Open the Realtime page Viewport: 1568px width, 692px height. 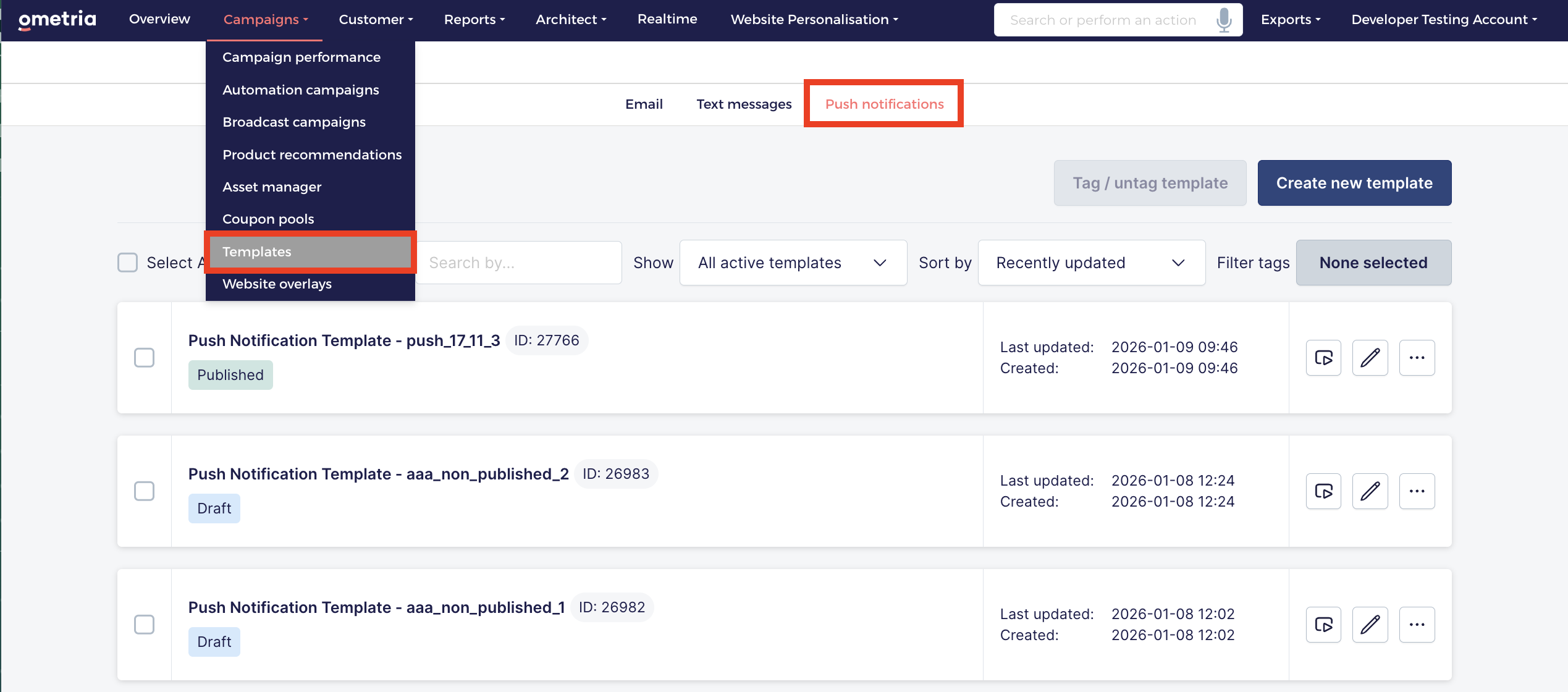point(667,19)
